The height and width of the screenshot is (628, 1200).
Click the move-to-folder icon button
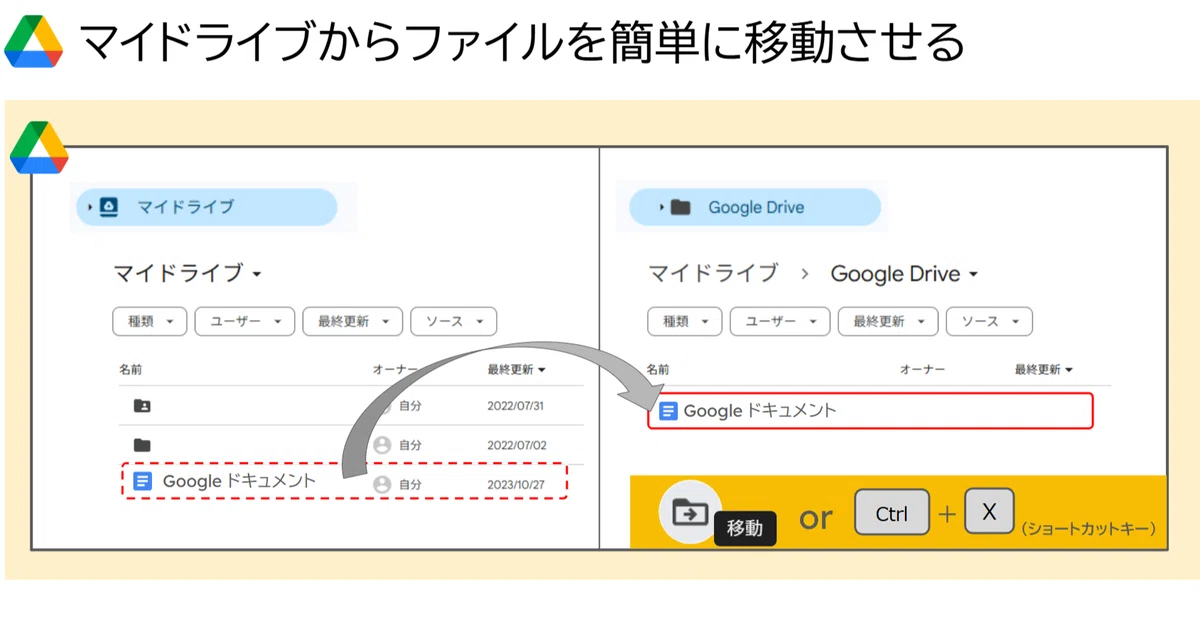690,512
